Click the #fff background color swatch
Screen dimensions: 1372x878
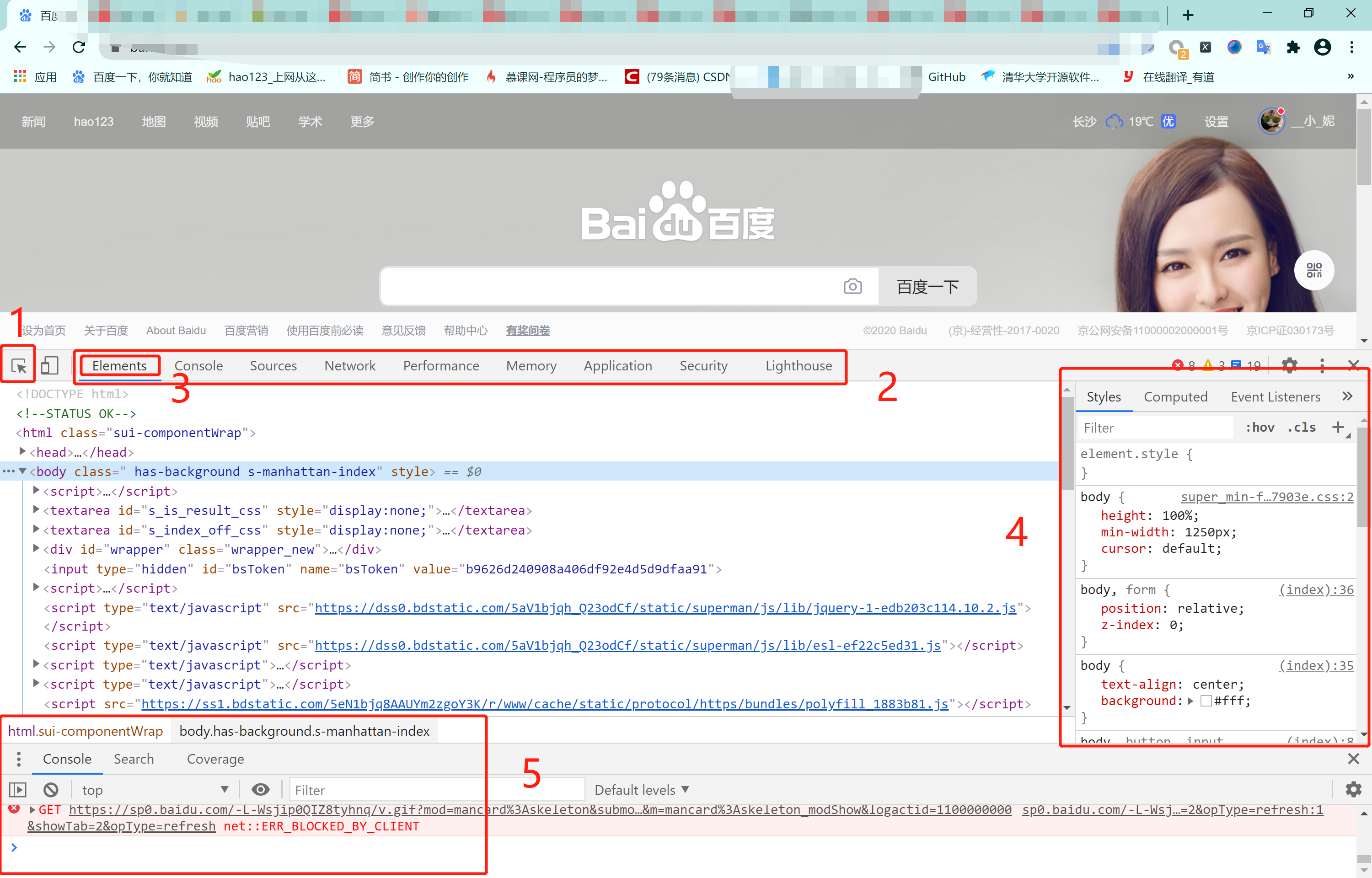tap(1206, 701)
